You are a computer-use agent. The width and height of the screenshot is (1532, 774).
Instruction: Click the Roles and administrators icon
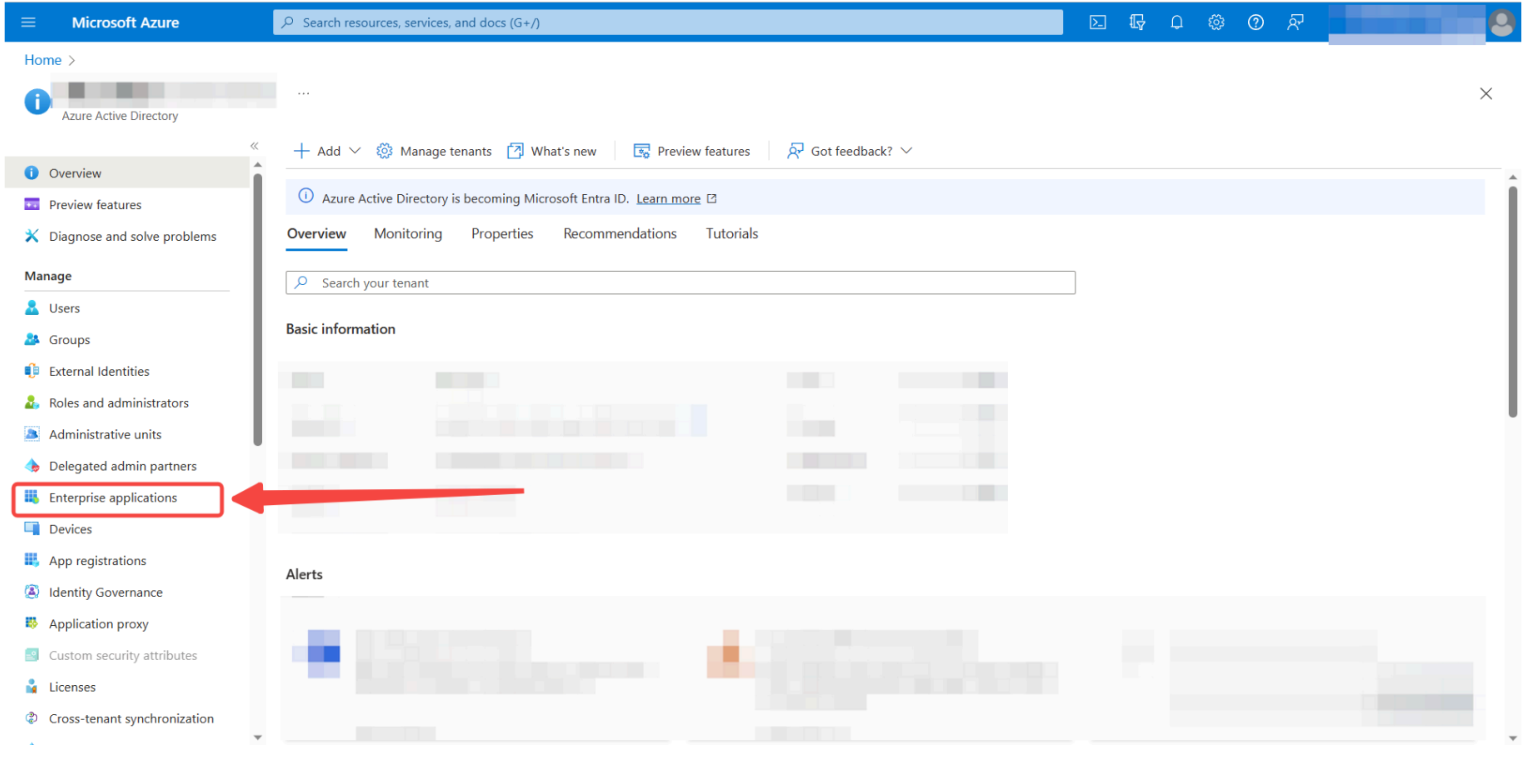[x=32, y=403]
